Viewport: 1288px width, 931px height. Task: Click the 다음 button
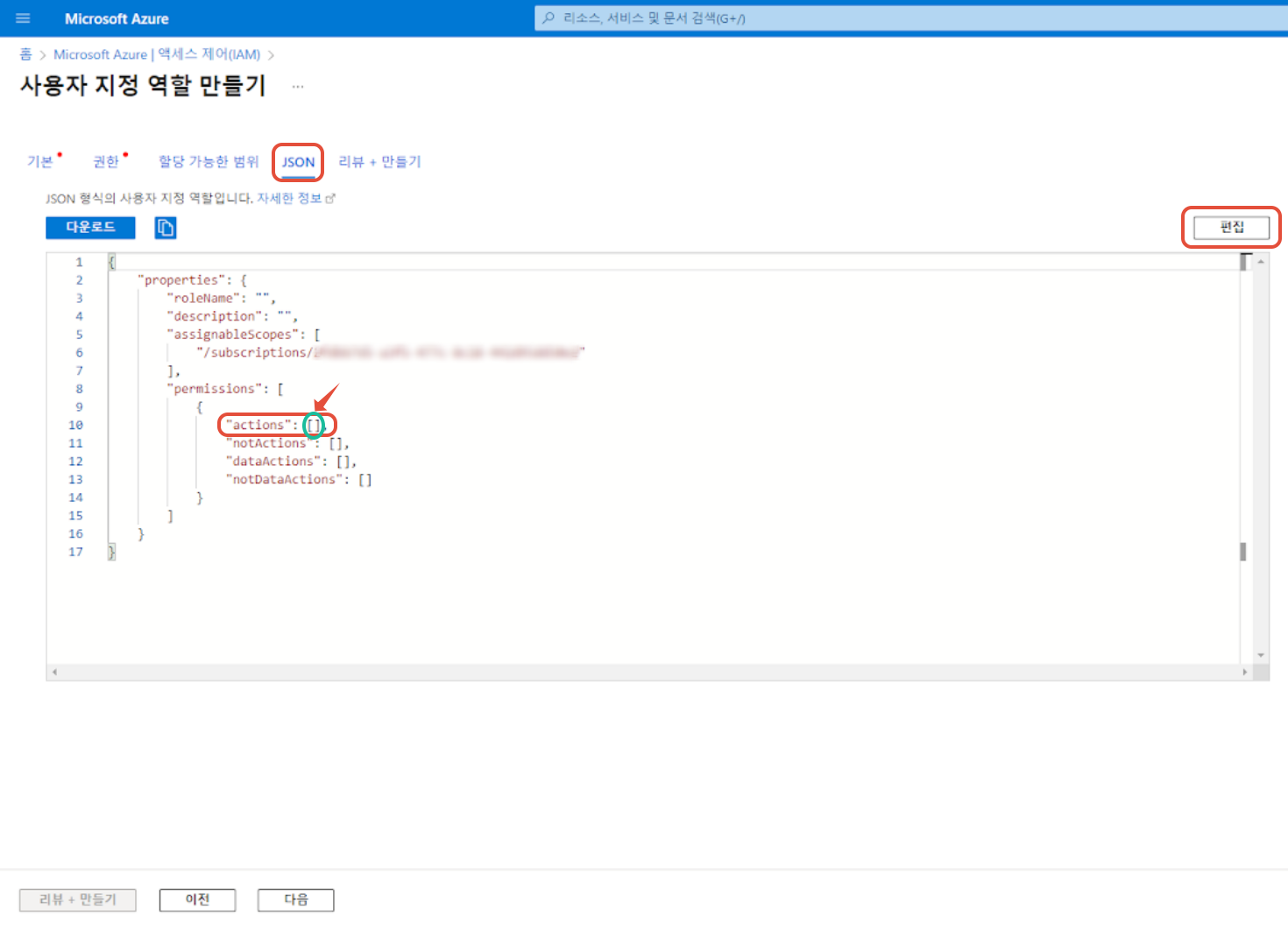[x=295, y=899]
